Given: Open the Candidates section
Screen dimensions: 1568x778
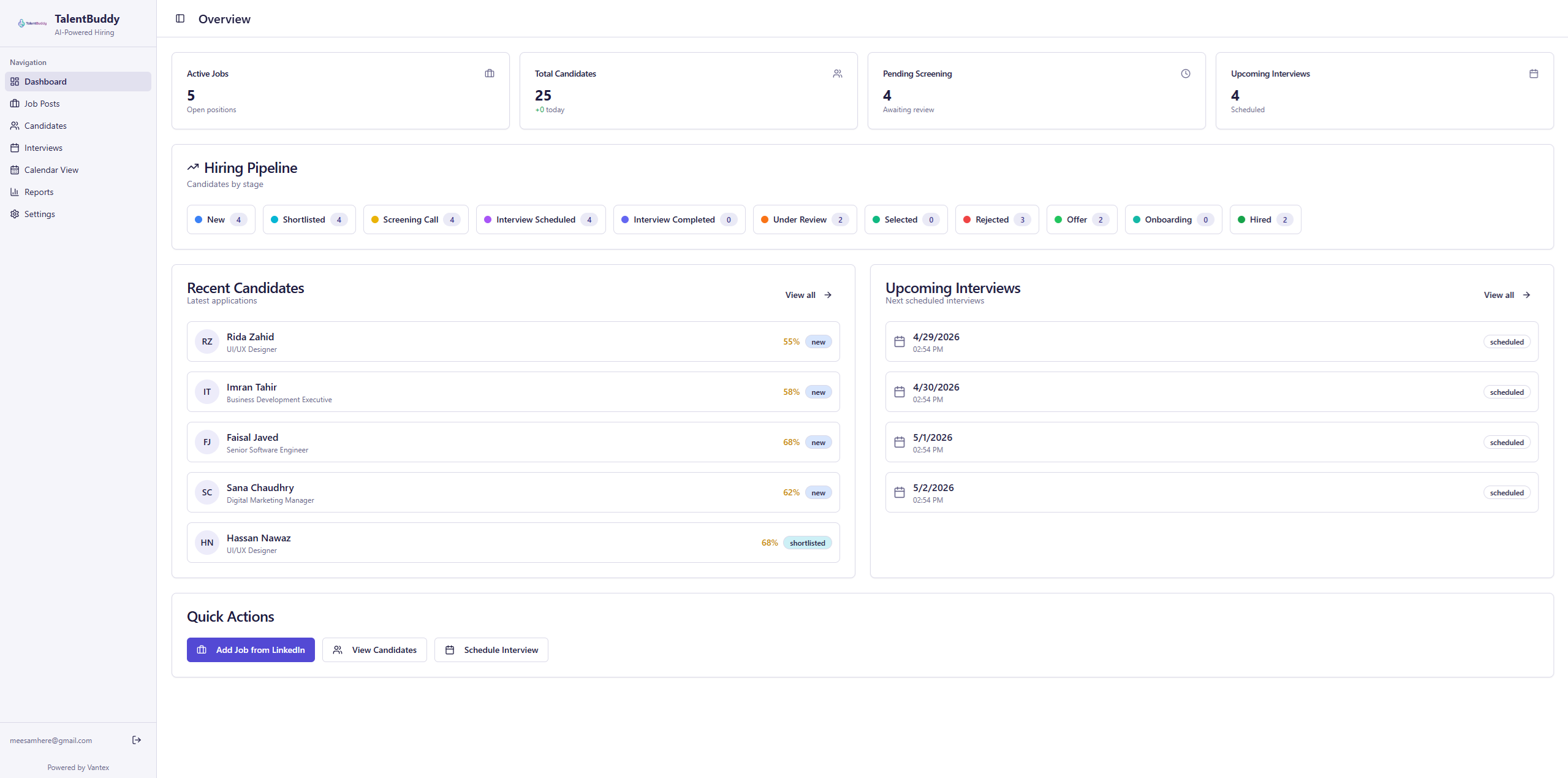Looking at the screenshot, I should 78,126.
